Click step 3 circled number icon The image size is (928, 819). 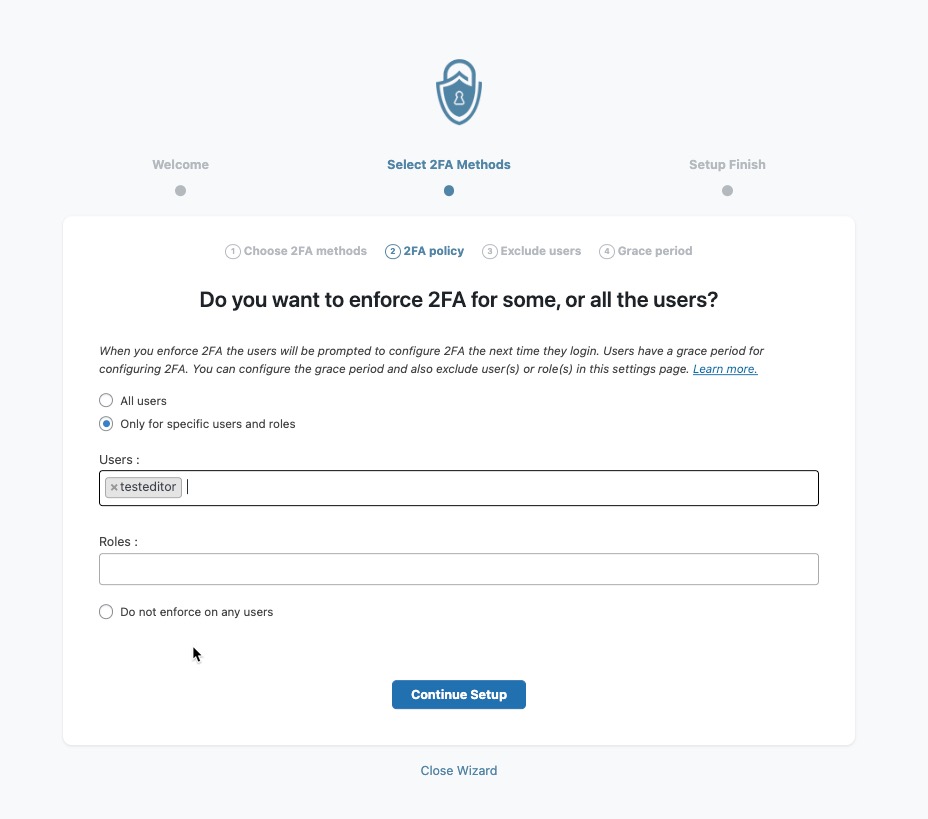pyautogui.click(x=490, y=252)
